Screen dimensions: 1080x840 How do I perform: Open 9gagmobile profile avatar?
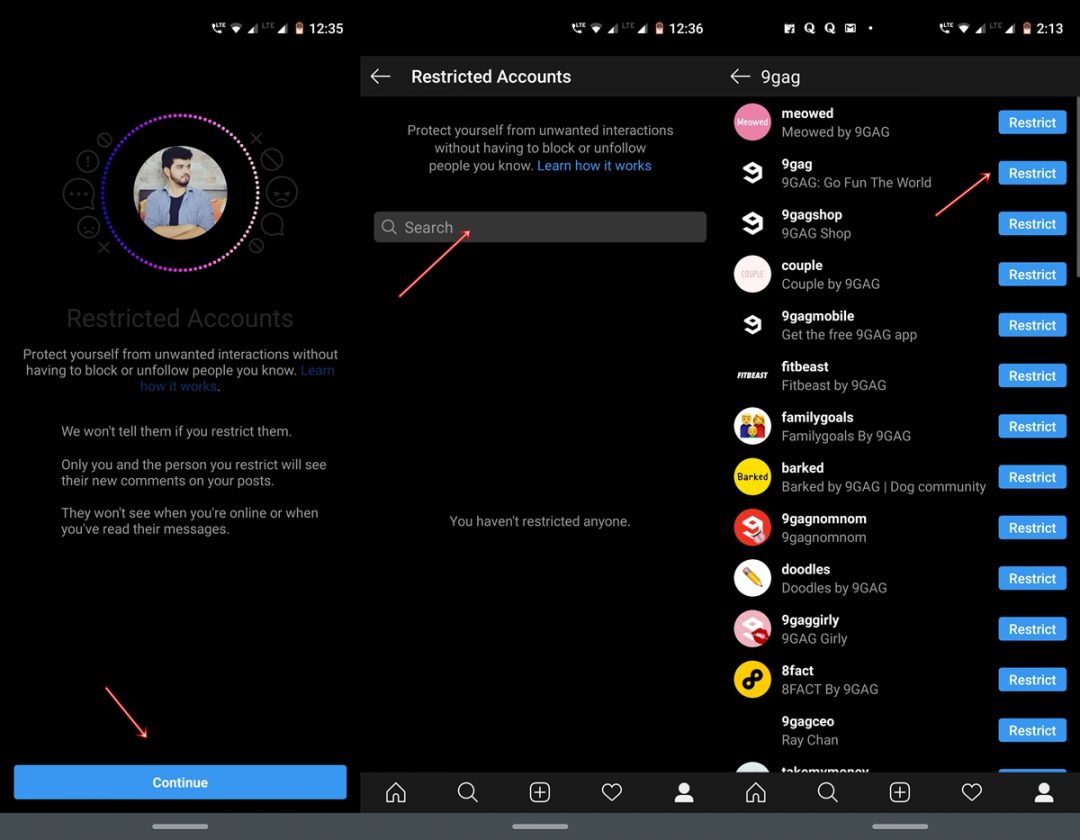point(752,325)
